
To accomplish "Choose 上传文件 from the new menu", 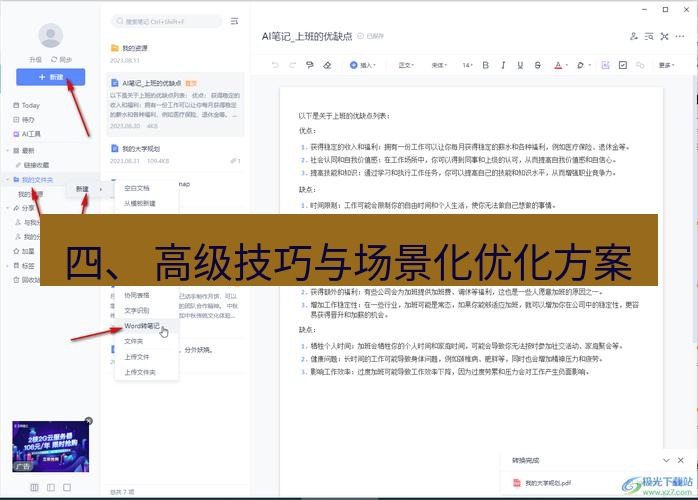I will (x=137, y=357).
